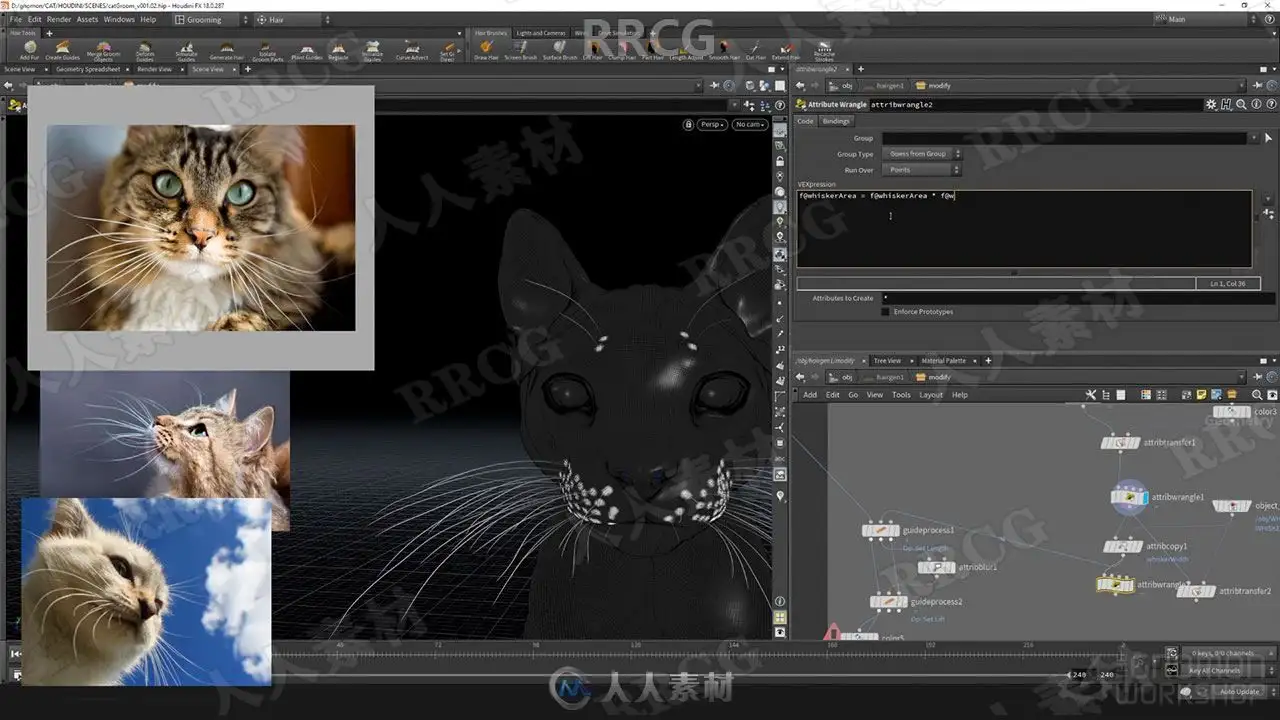Image resolution: width=1280 pixels, height=720 pixels.
Task: Switch to the Bindings tab
Action: [836, 121]
